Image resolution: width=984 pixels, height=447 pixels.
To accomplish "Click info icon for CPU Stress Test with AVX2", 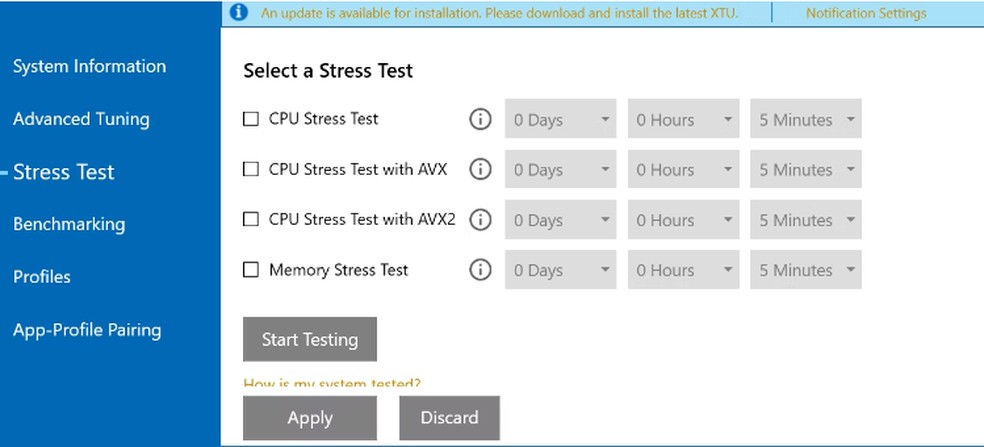I will (x=480, y=220).
